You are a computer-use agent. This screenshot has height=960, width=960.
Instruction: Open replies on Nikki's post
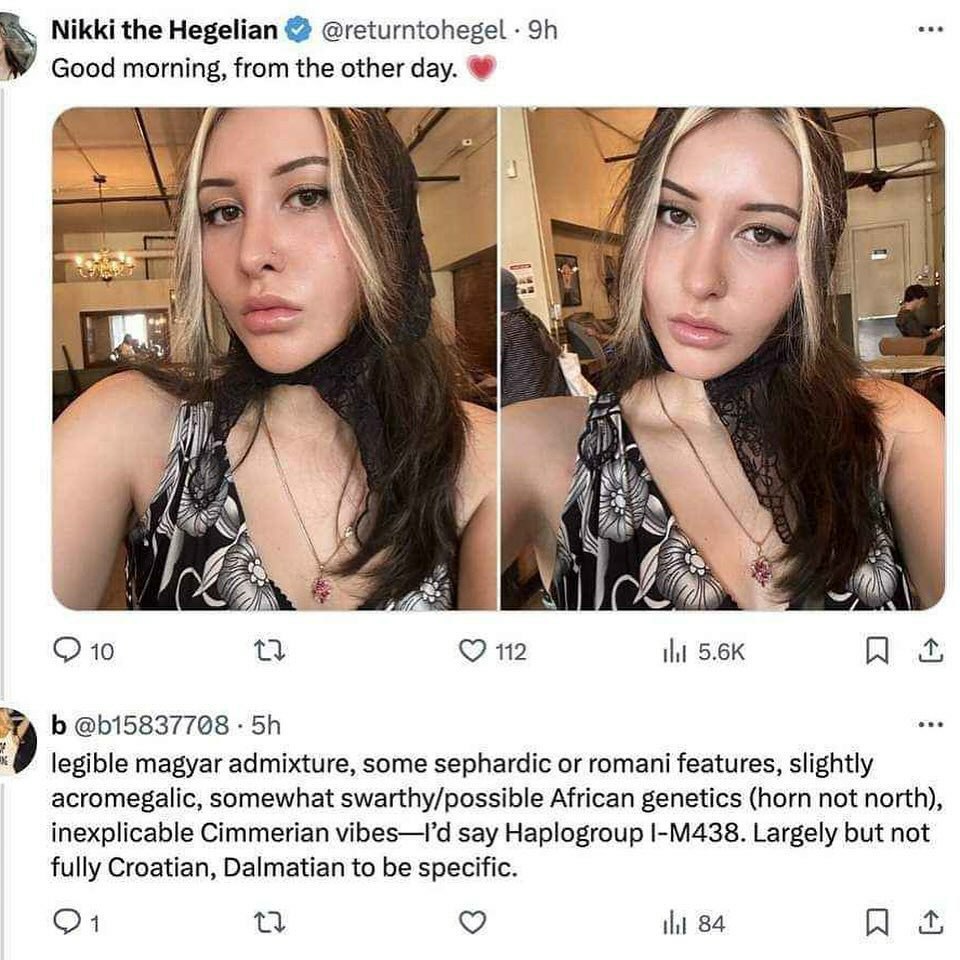click(83, 651)
